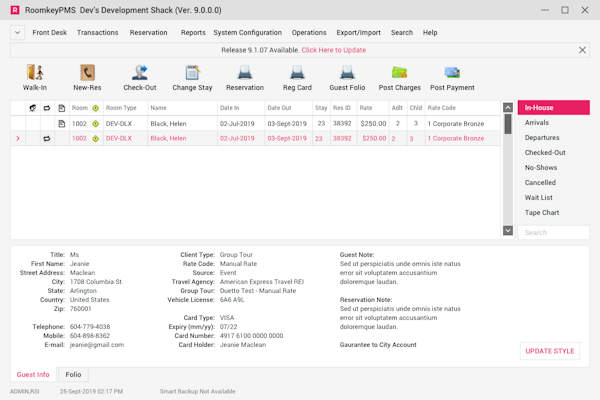Click the 'Click Here to Update' link

click(x=334, y=50)
